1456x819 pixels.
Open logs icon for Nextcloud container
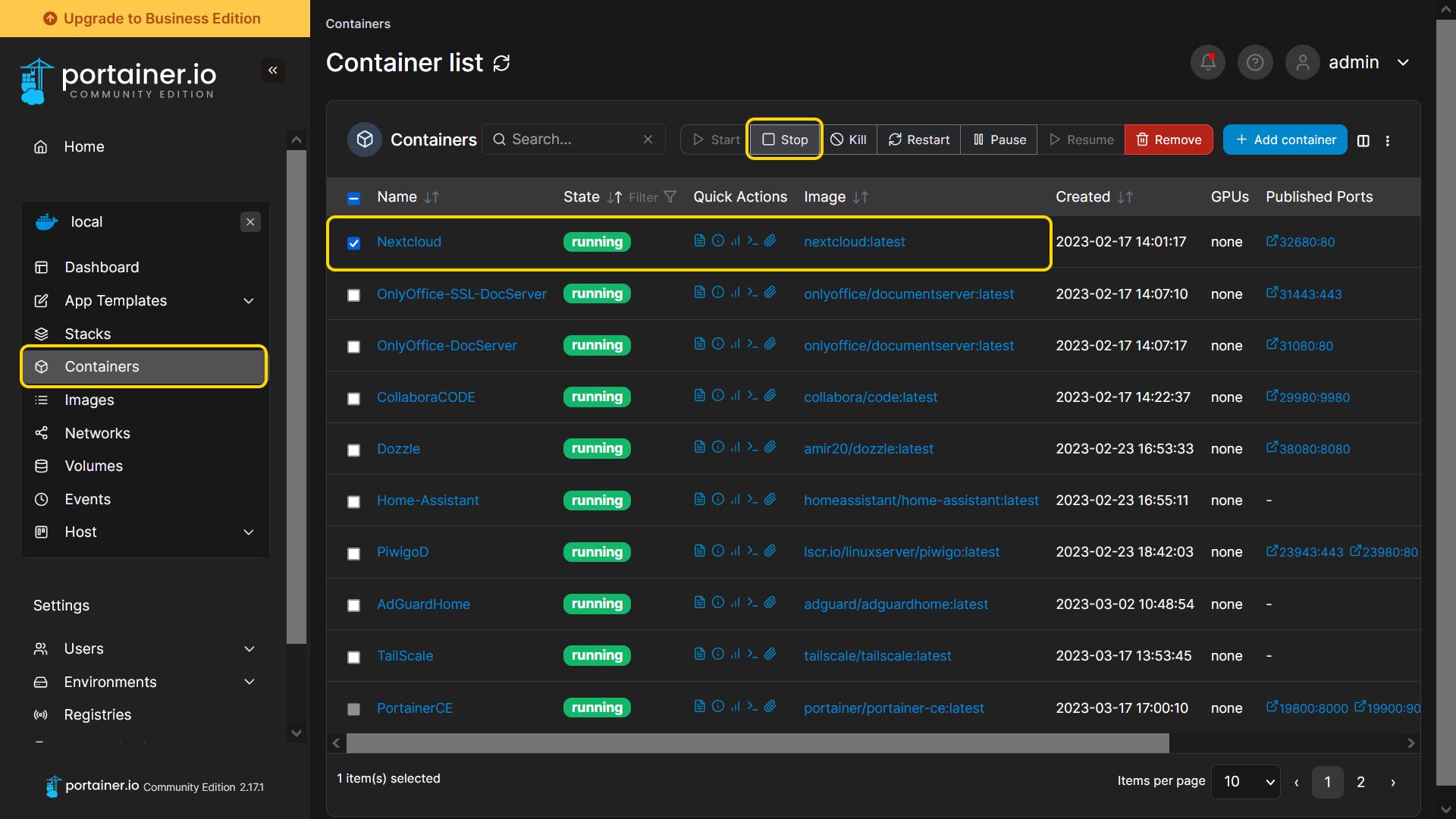pos(699,240)
